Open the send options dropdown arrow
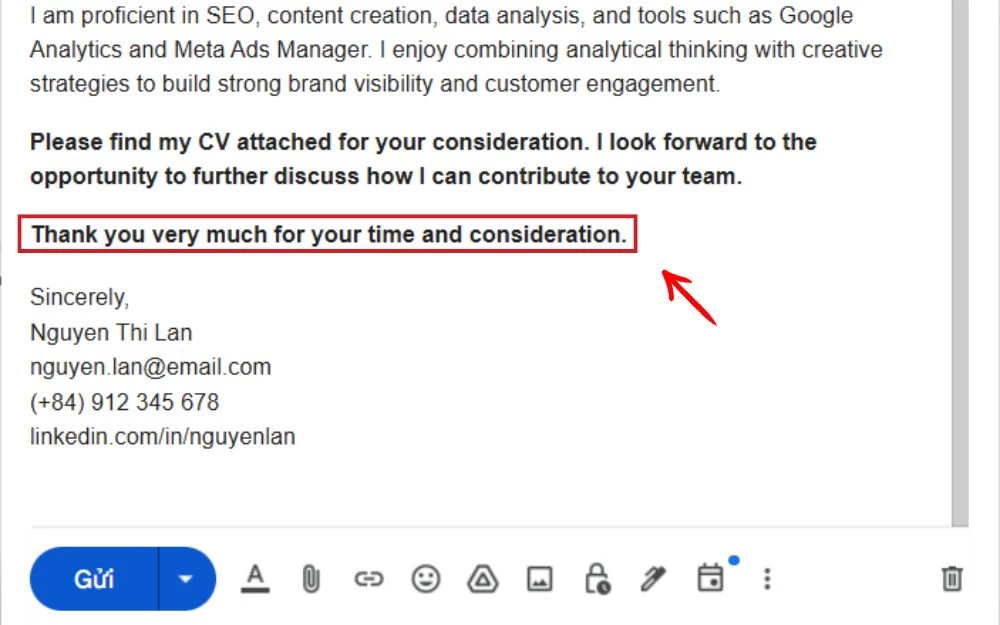Viewport: 1000px width, 625px height. click(x=186, y=579)
